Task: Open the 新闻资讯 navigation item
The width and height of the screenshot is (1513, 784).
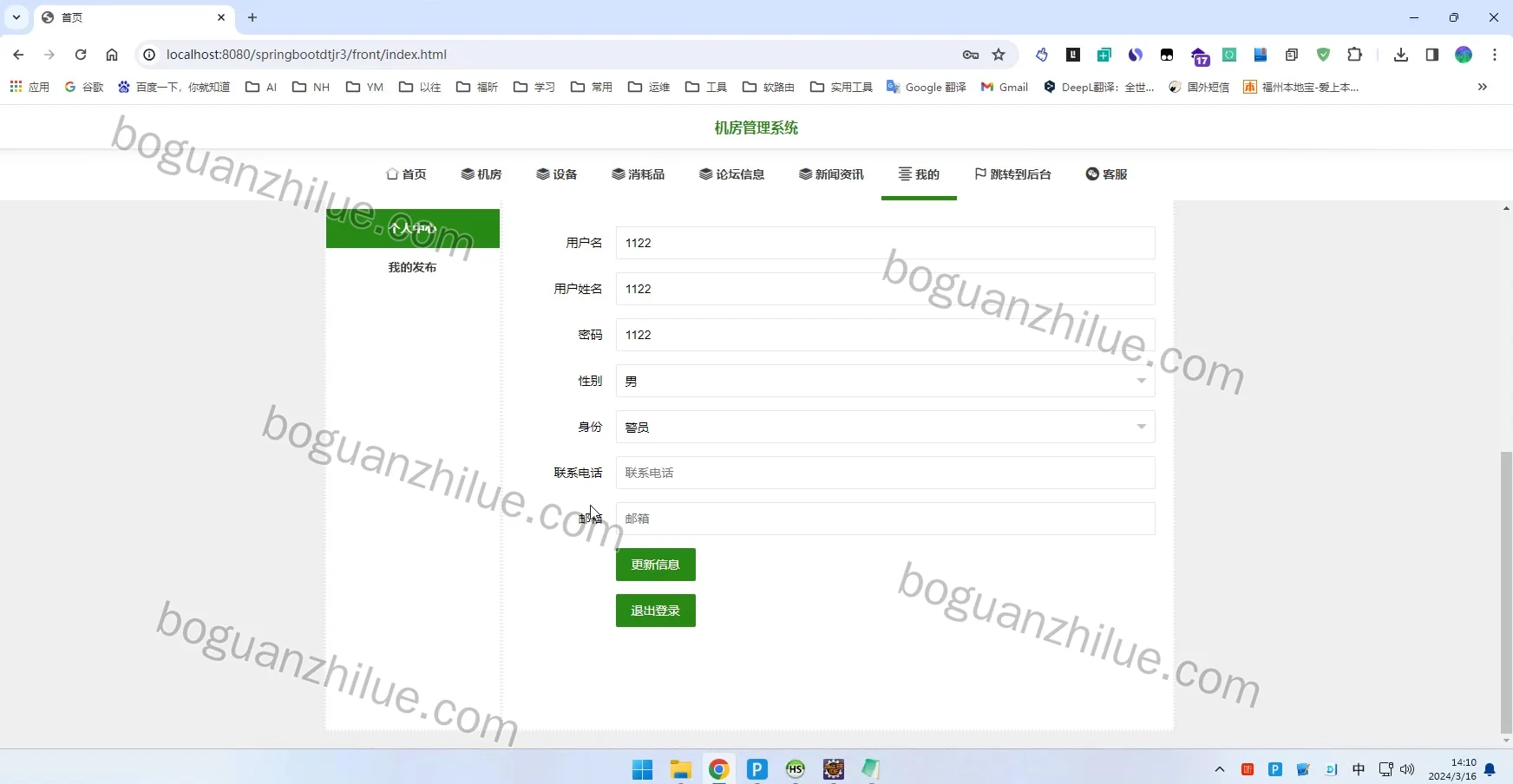Action: point(831,174)
